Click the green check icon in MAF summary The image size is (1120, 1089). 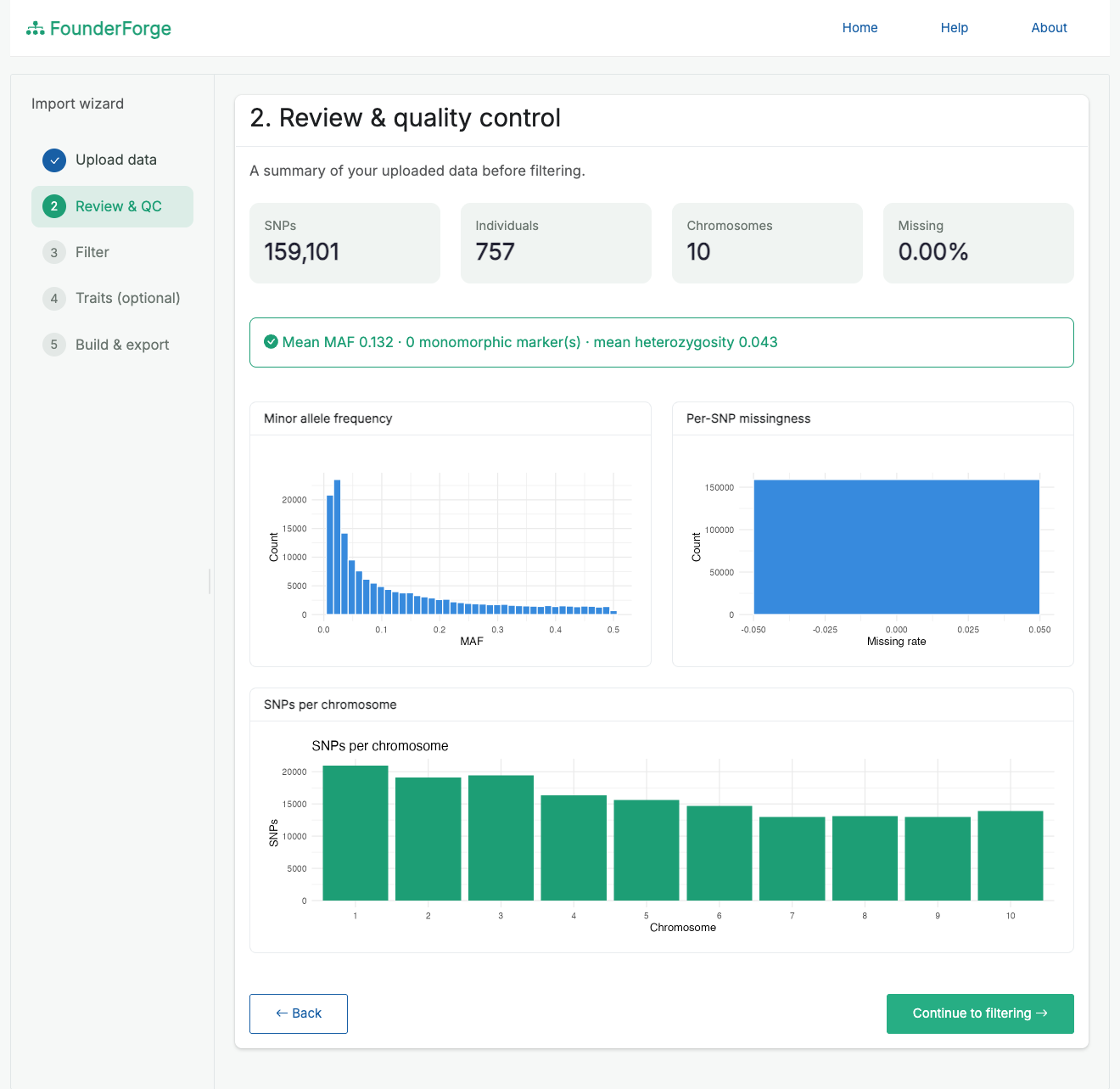click(x=271, y=342)
